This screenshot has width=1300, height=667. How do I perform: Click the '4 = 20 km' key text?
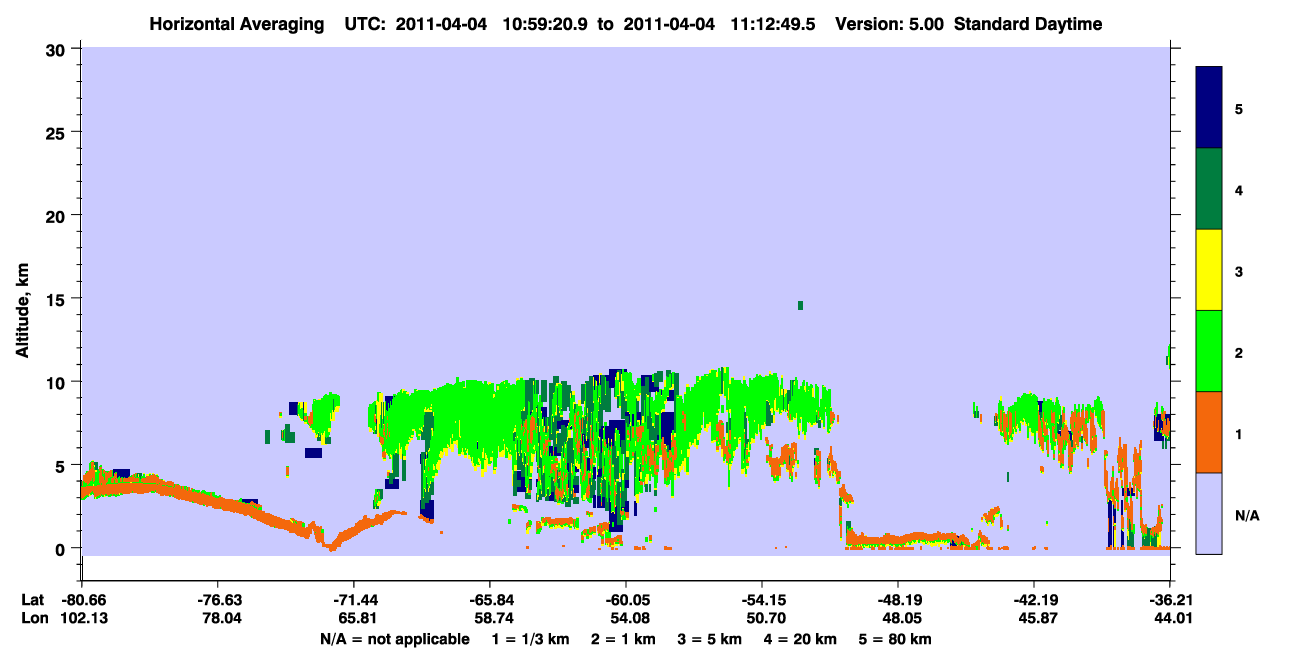(800, 639)
